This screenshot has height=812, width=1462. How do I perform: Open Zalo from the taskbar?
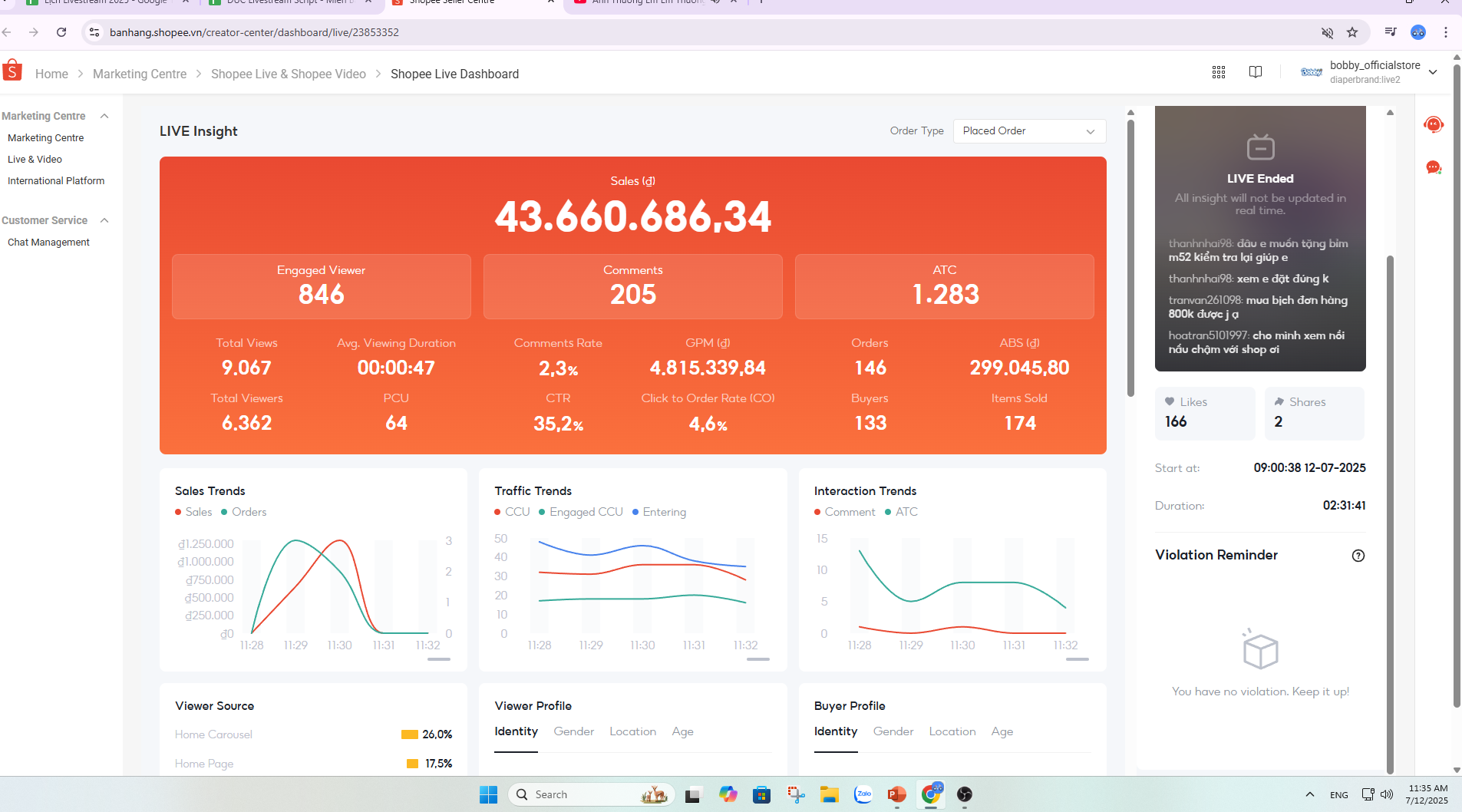click(863, 794)
